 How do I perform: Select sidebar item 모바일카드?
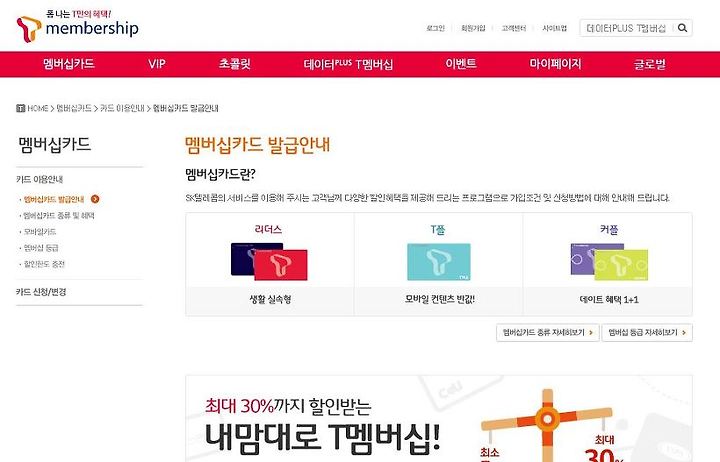pyautogui.click(x=39, y=232)
